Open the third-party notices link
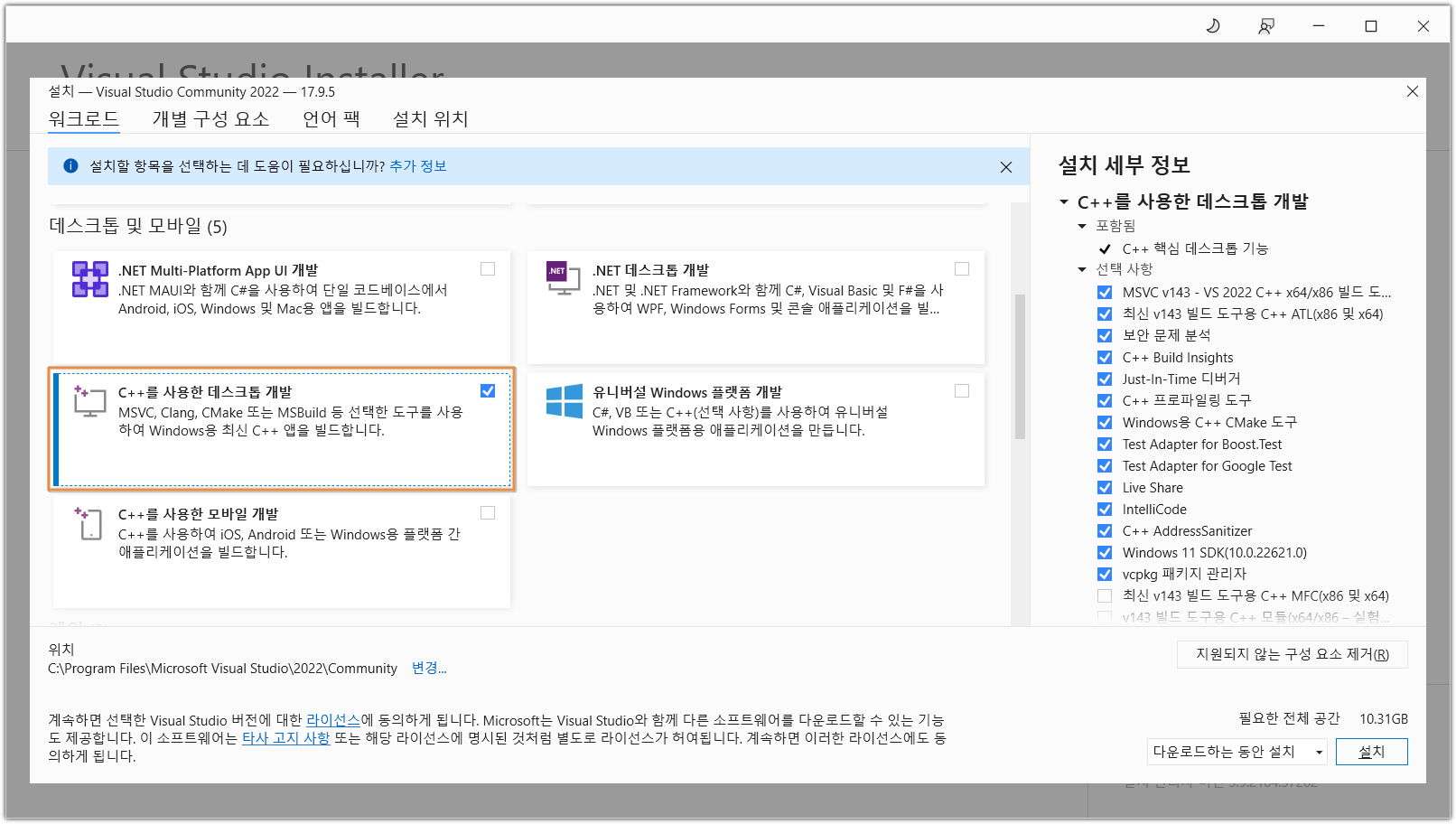 (x=285, y=738)
